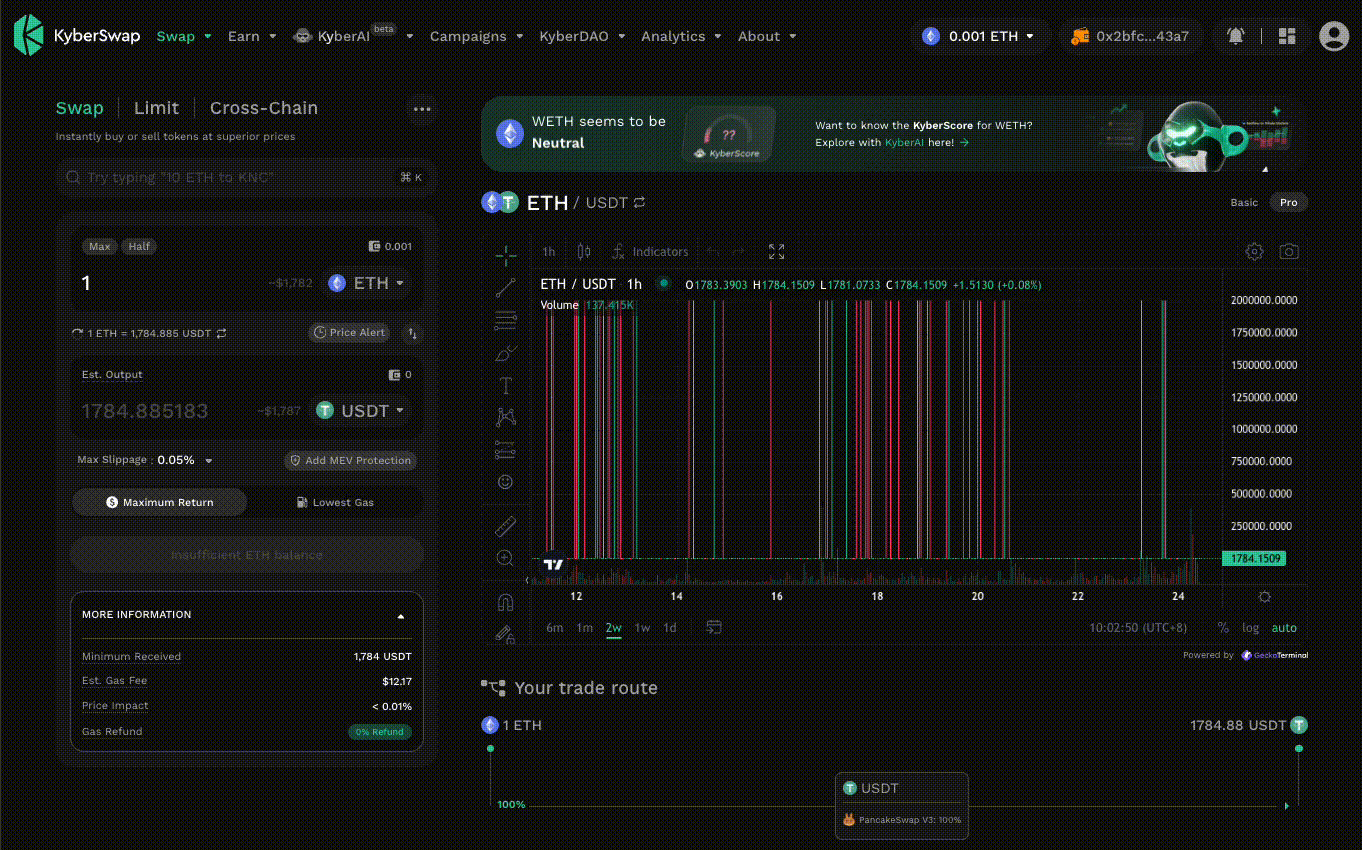Take chart snapshot with camera icon
Image resolution: width=1362 pixels, height=850 pixels.
pyautogui.click(x=1289, y=252)
